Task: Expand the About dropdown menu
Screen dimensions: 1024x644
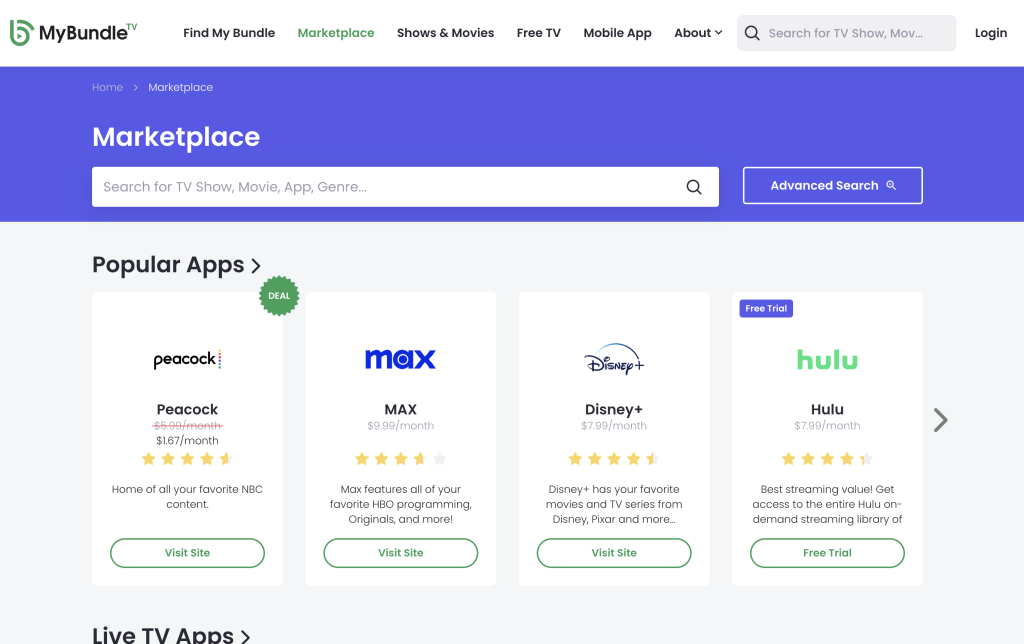Action: pyautogui.click(x=698, y=33)
